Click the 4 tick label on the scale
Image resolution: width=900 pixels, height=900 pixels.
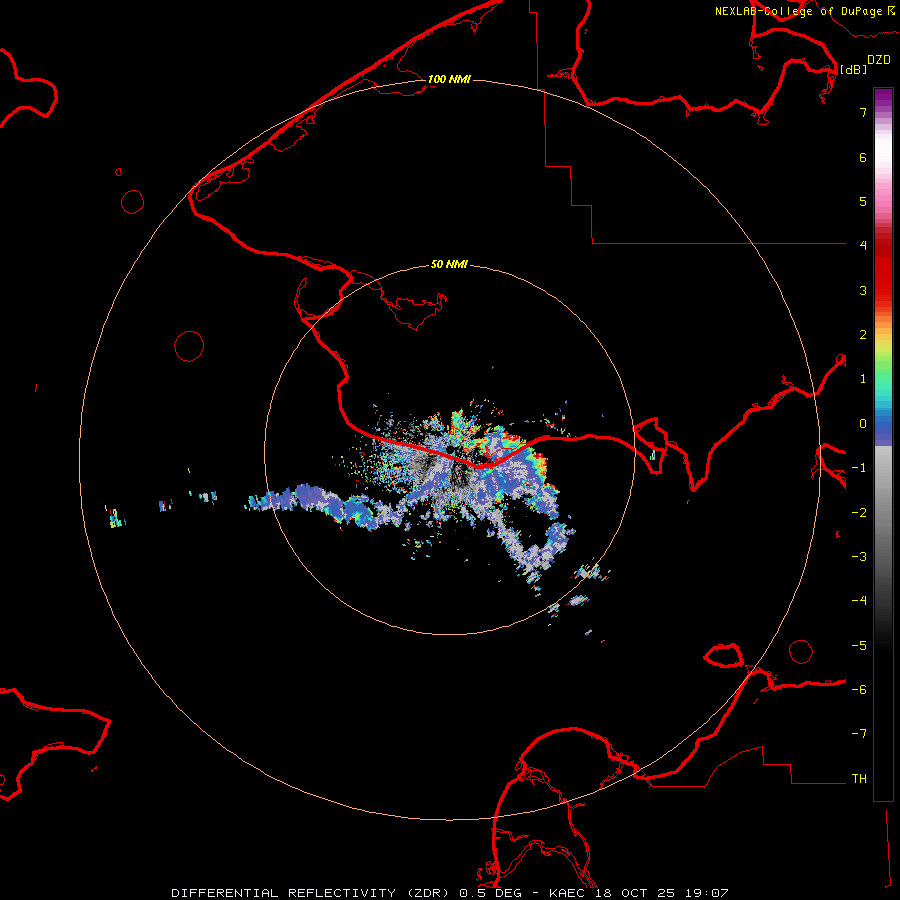coord(863,246)
